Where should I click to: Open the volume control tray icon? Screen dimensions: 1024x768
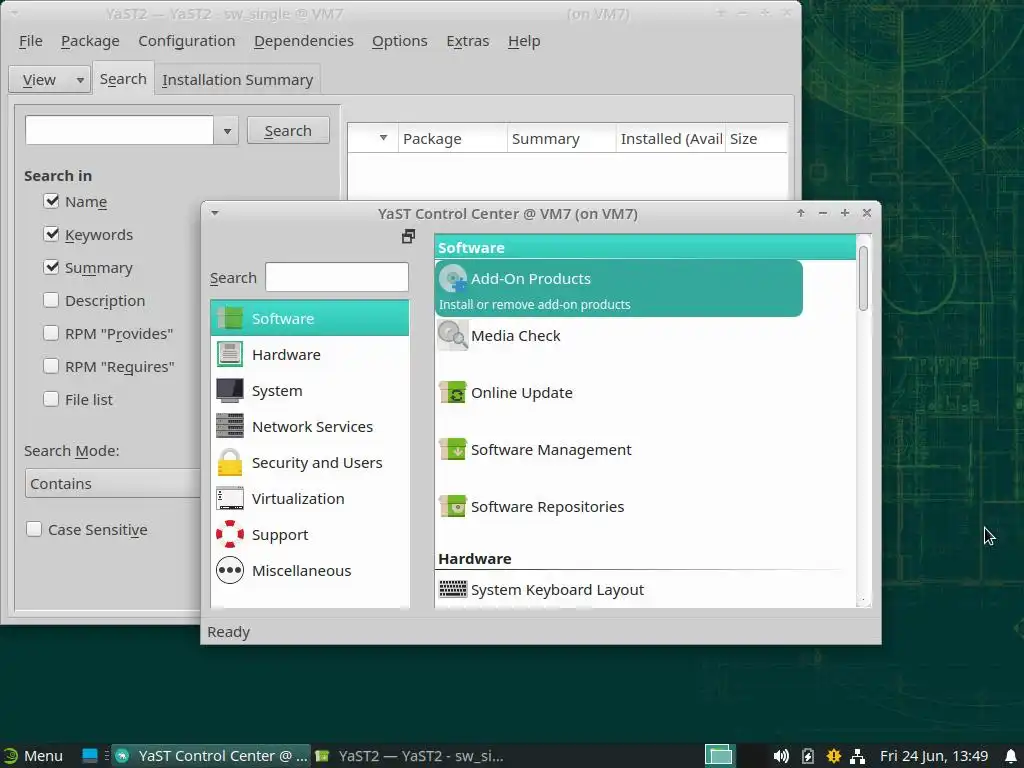[x=780, y=756]
